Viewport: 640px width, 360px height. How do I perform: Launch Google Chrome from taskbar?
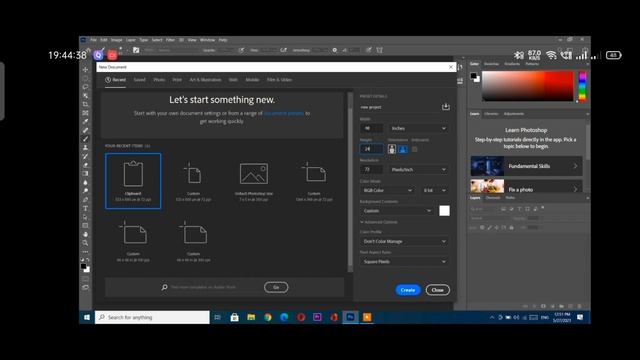(268, 317)
